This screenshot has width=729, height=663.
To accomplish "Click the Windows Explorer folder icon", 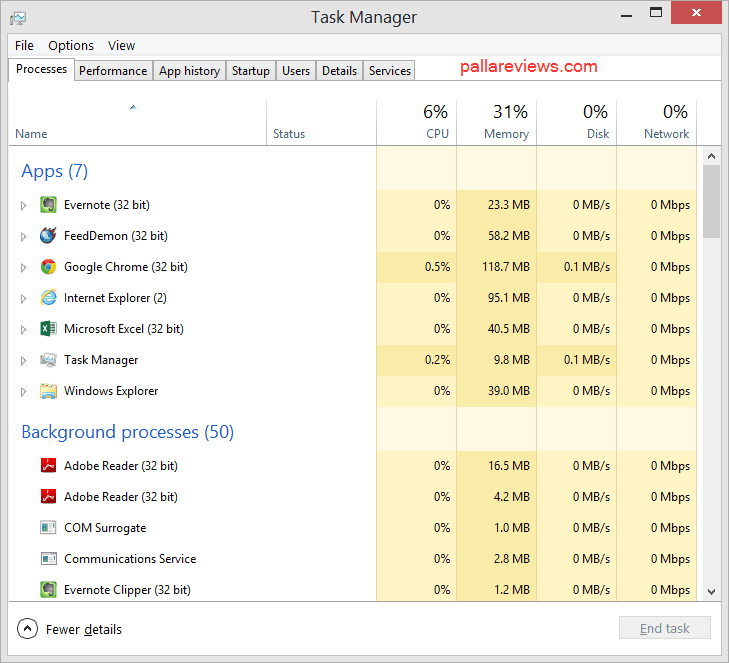I will click(x=48, y=391).
